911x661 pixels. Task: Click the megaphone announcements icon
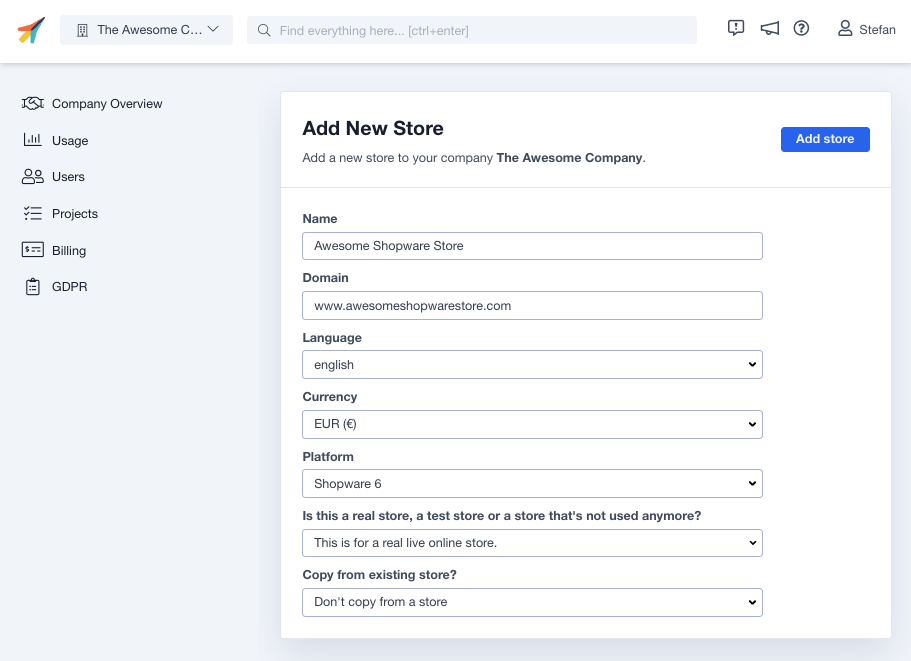(x=769, y=29)
